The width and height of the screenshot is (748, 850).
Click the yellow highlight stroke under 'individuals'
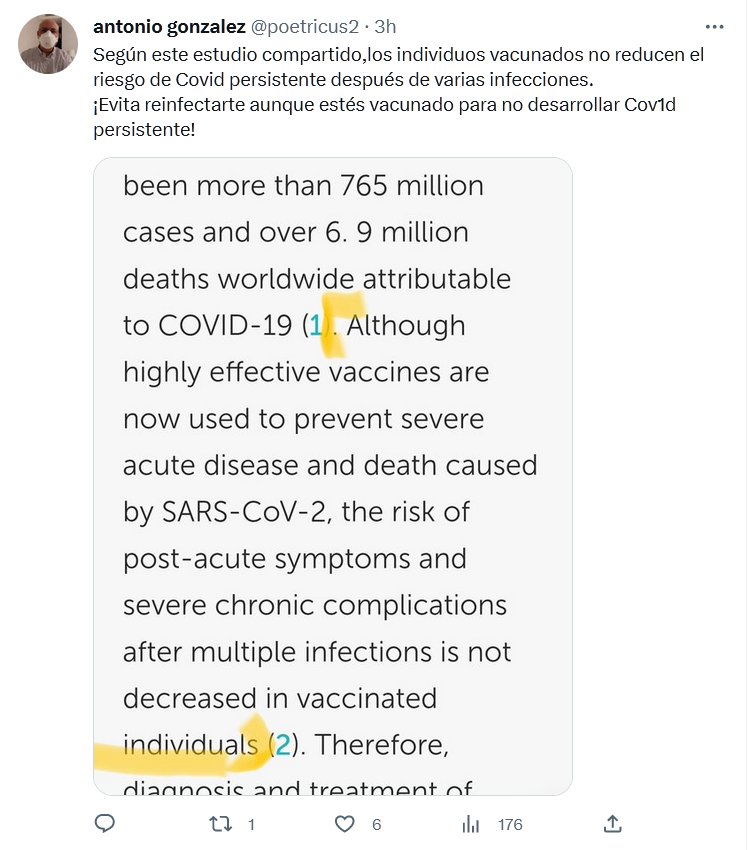[170, 757]
